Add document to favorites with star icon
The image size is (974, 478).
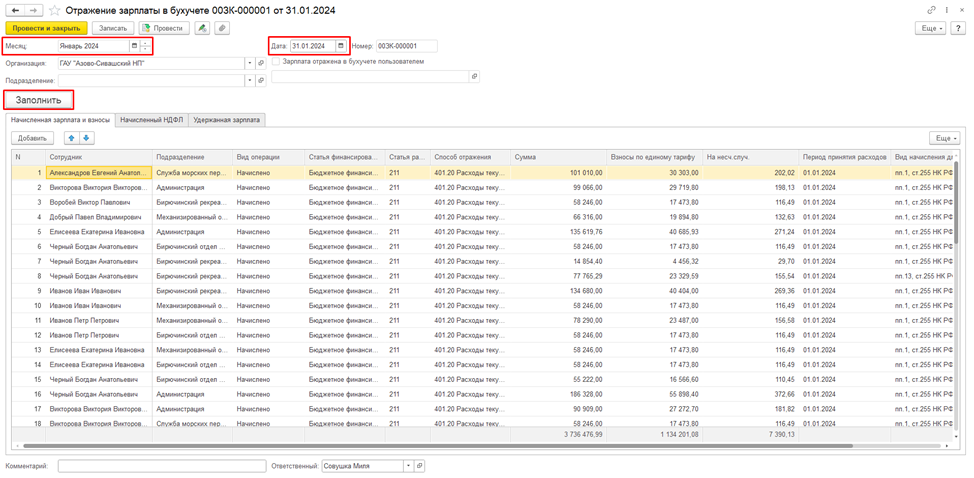point(55,11)
